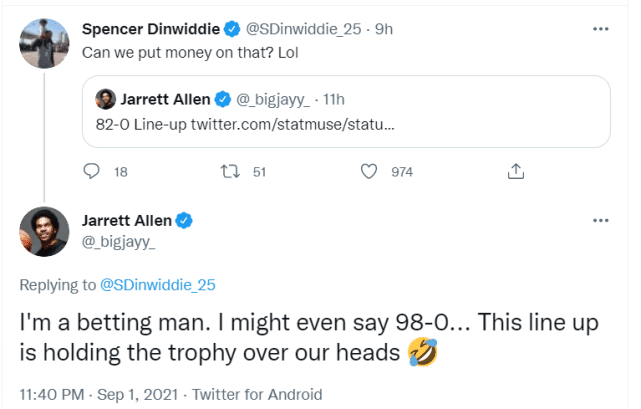Click Jarrett Allen's small avatar in quoted tweet
The image size is (641, 409).
(106, 98)
